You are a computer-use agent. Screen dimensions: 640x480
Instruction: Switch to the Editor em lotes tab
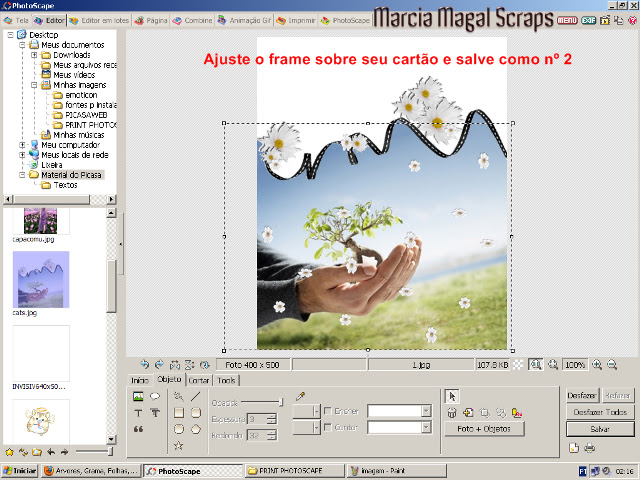tap(99, 20)
